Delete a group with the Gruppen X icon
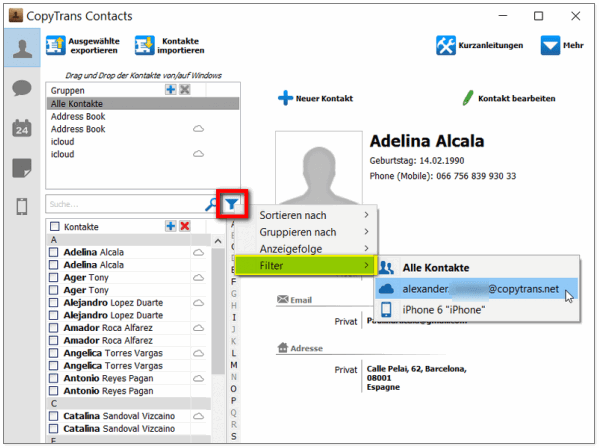This screenshot has width=599, height=448. [x=185, y=90]
